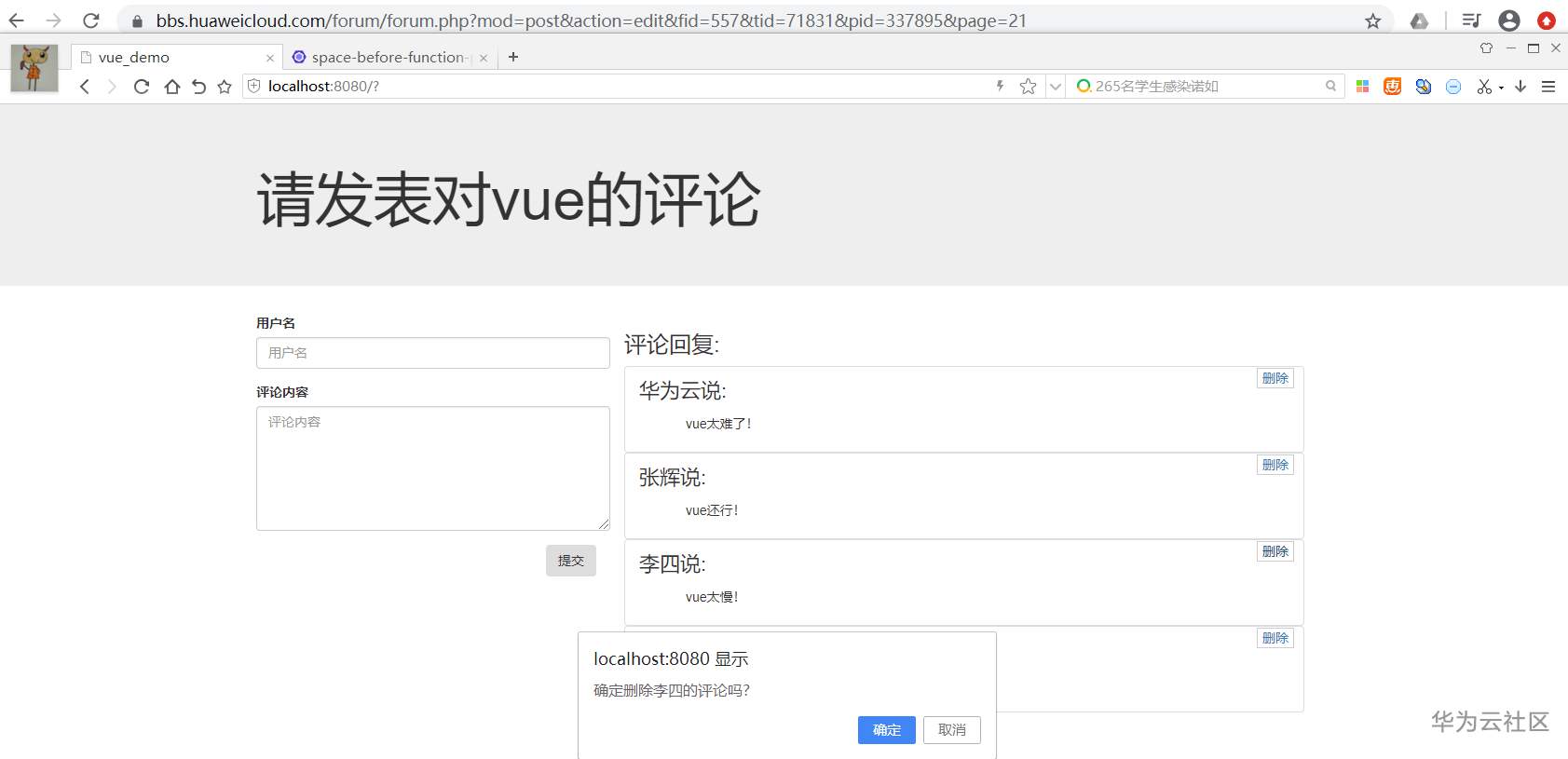Click the scissors screenshot tool
The image size is (1568, 759).
(1484, 87)
